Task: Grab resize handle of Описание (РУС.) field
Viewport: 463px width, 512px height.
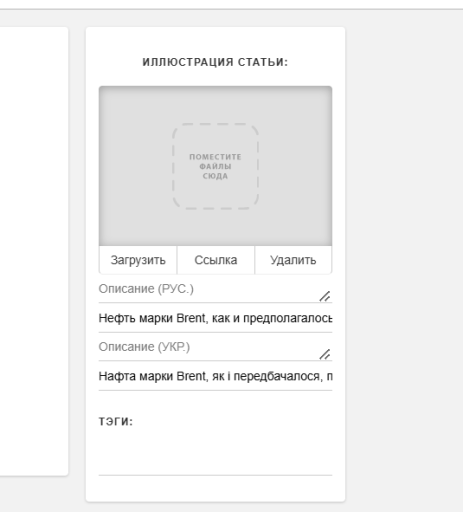Action: coord(325,296)
